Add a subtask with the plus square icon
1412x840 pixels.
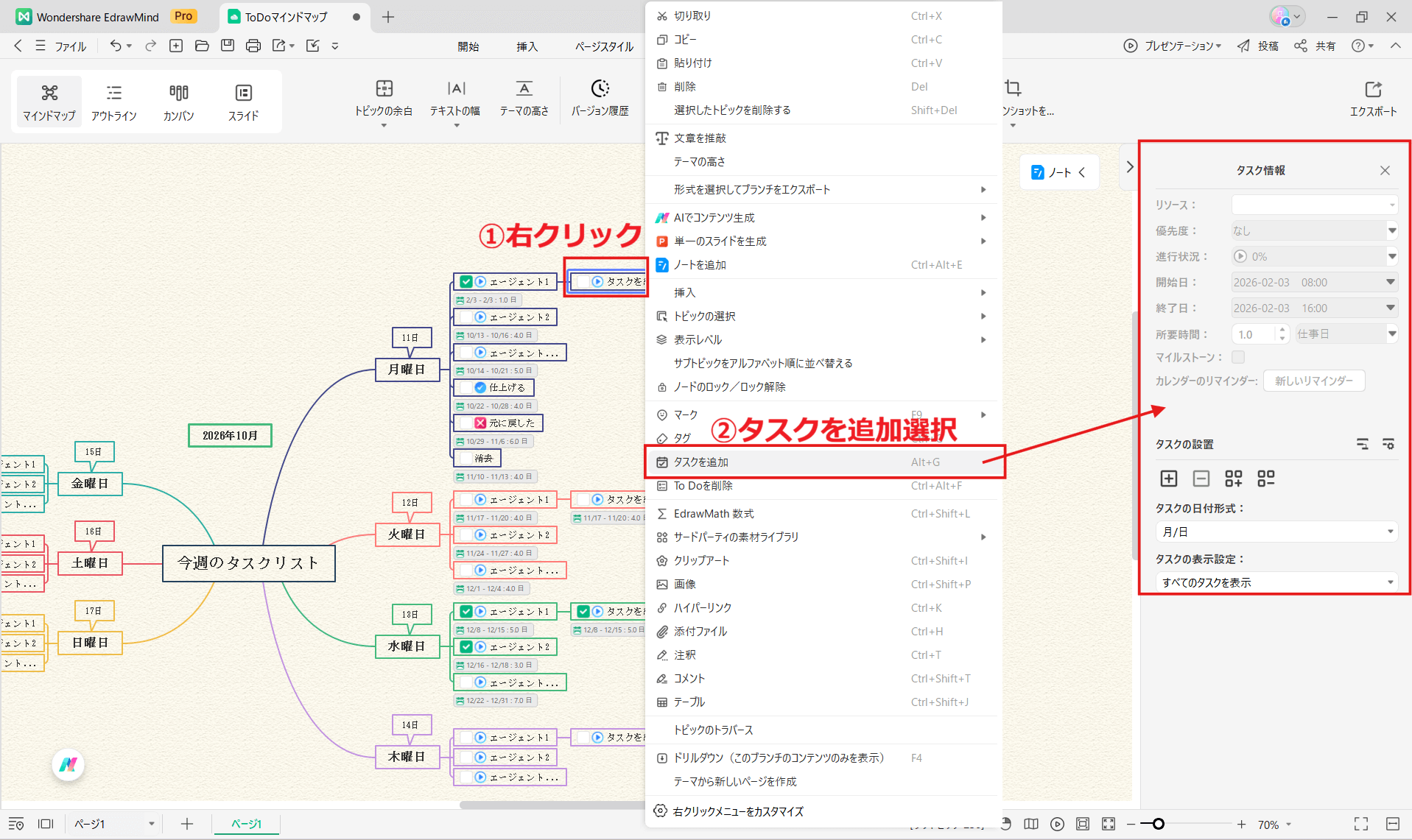click(x=1168, y=479)
